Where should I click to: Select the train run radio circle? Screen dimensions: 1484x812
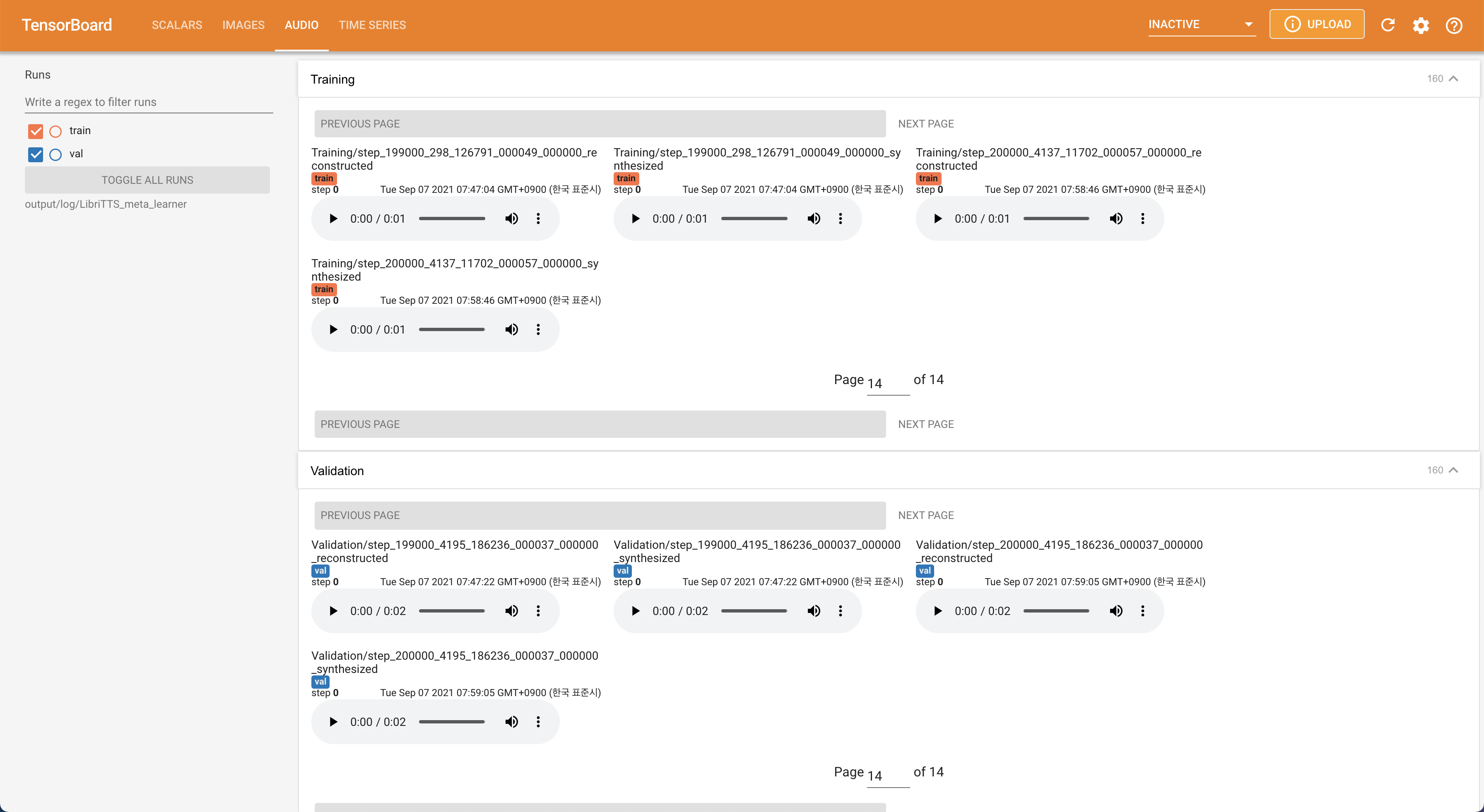(55, 131)
